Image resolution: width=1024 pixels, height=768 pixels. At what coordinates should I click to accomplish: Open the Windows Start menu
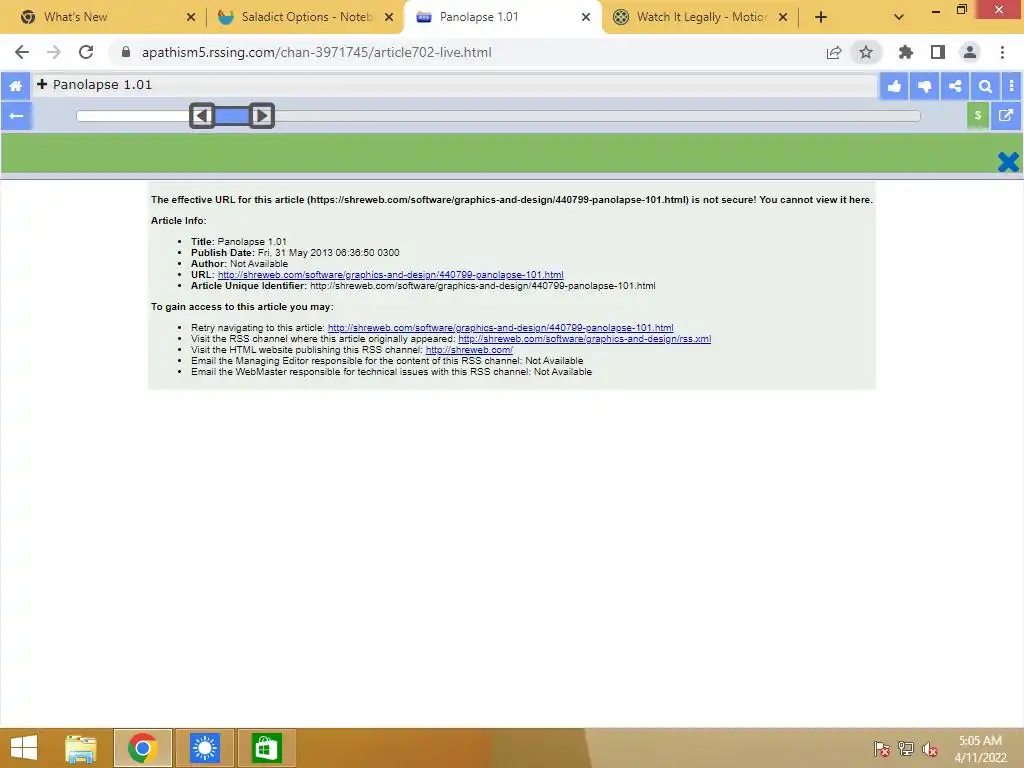[x=24, y=748]
